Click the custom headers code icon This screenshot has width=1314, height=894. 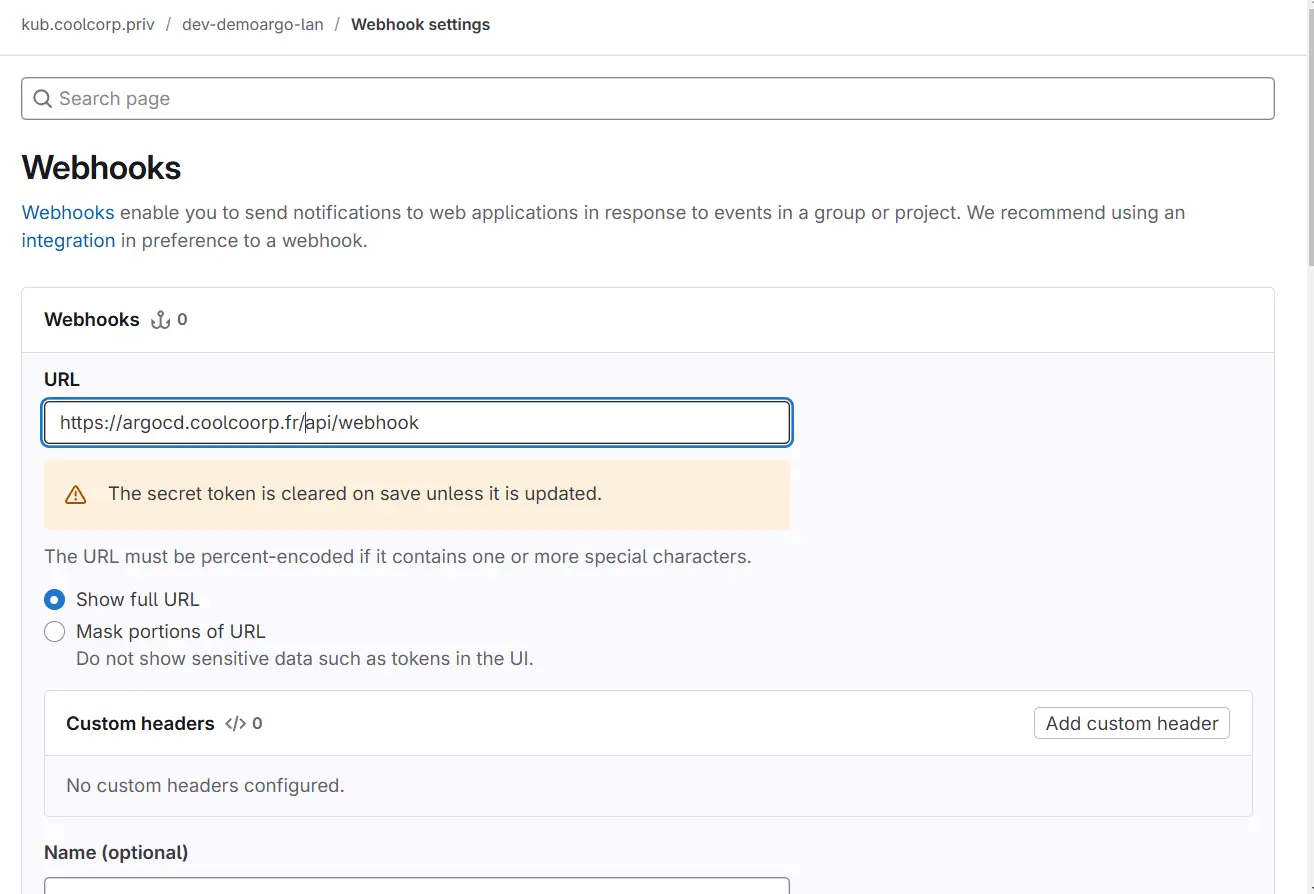coord(235,723)
